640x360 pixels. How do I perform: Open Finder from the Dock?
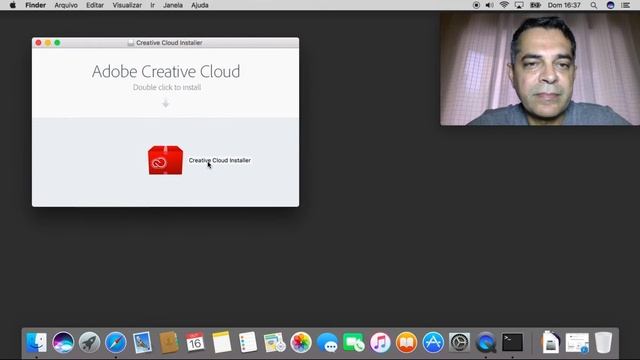[x=36, y=342]
